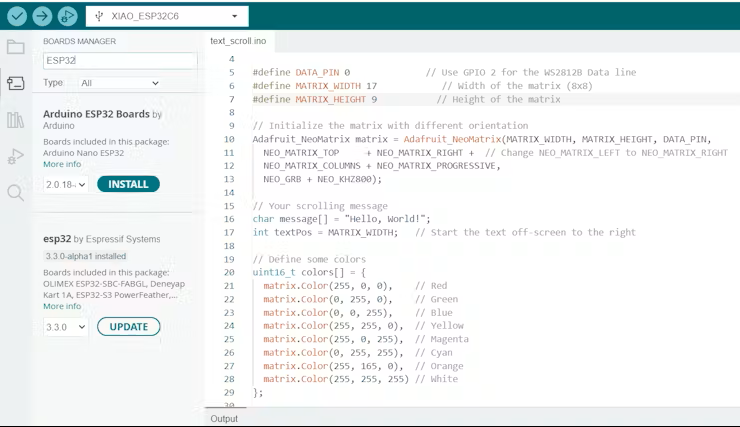Click the matrix.Color line commented Magenta
The image size is (740, 427).
tap(366, 339)
